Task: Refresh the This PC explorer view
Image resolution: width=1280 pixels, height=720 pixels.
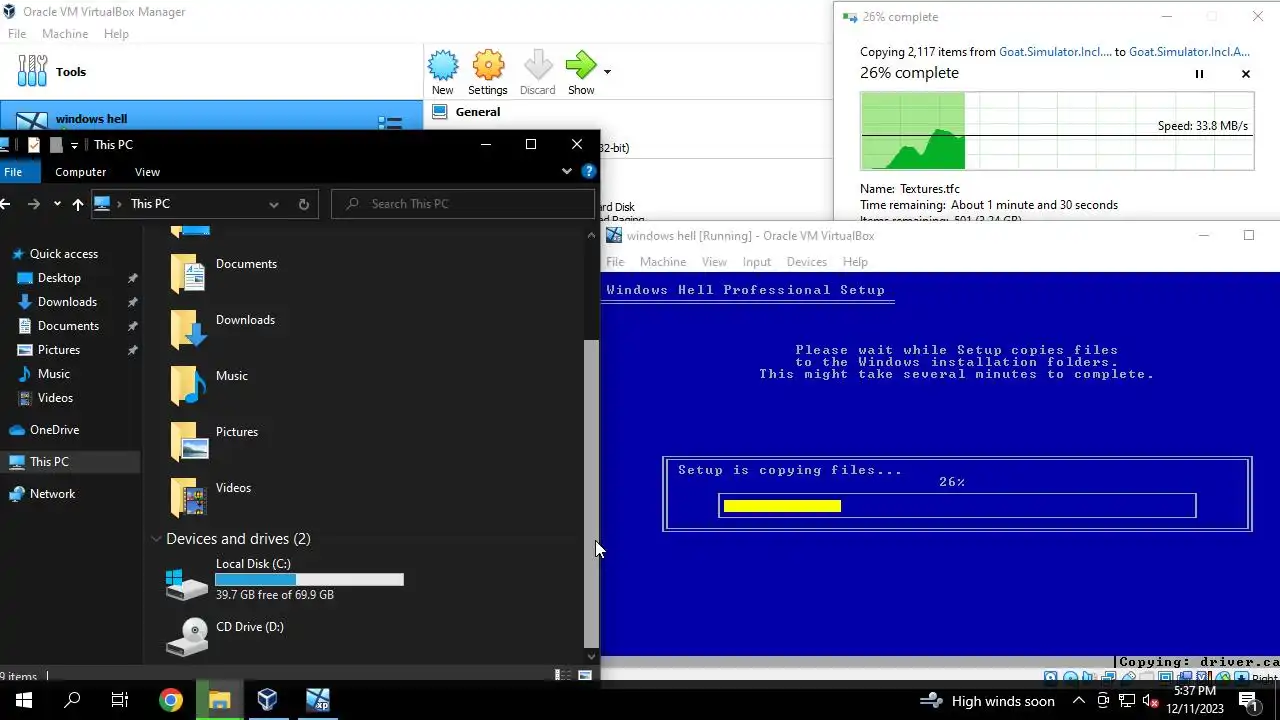Action: click(304, 204)
